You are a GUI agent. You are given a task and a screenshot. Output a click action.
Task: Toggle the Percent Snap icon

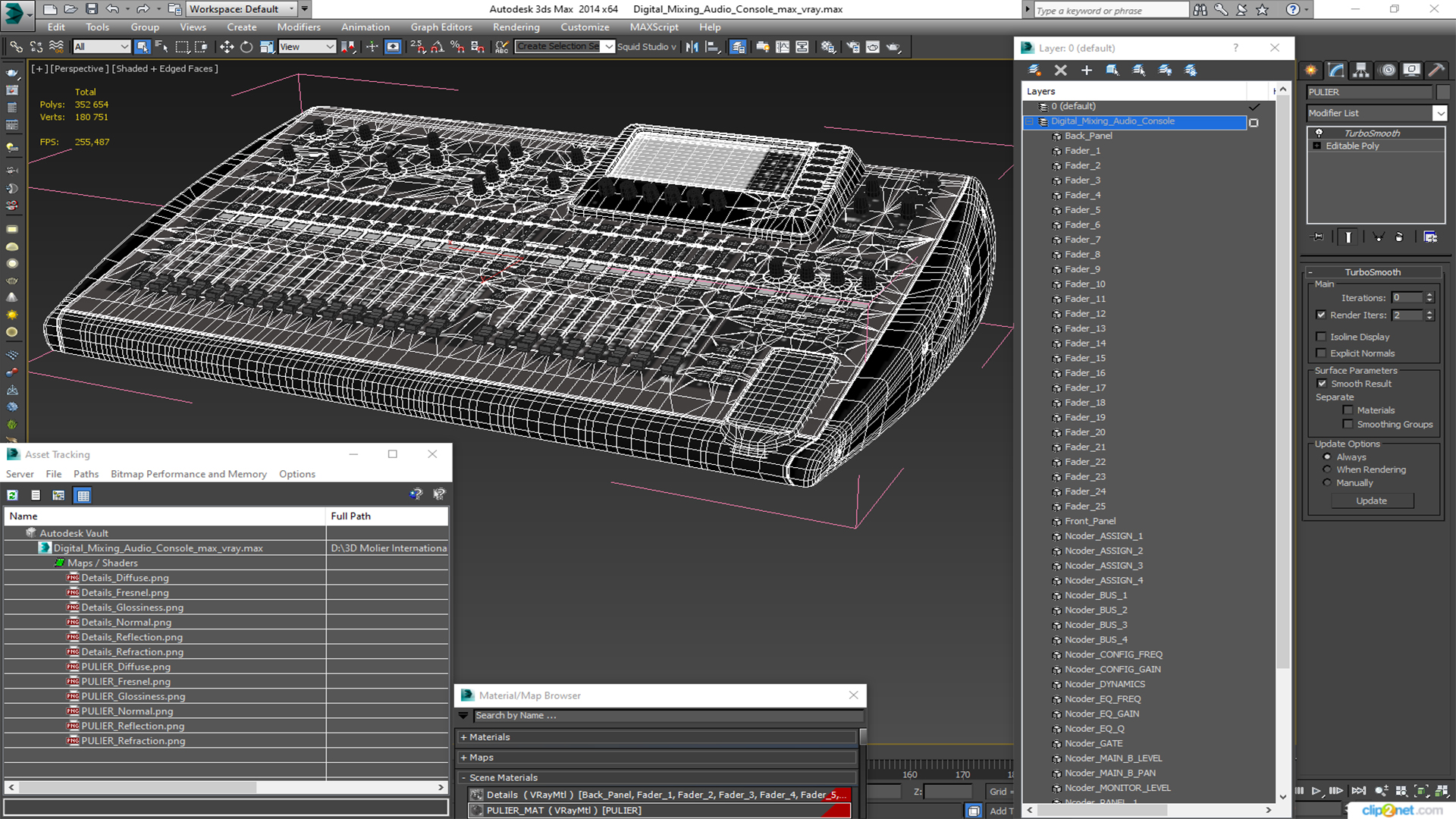click(x=457, y=47)
